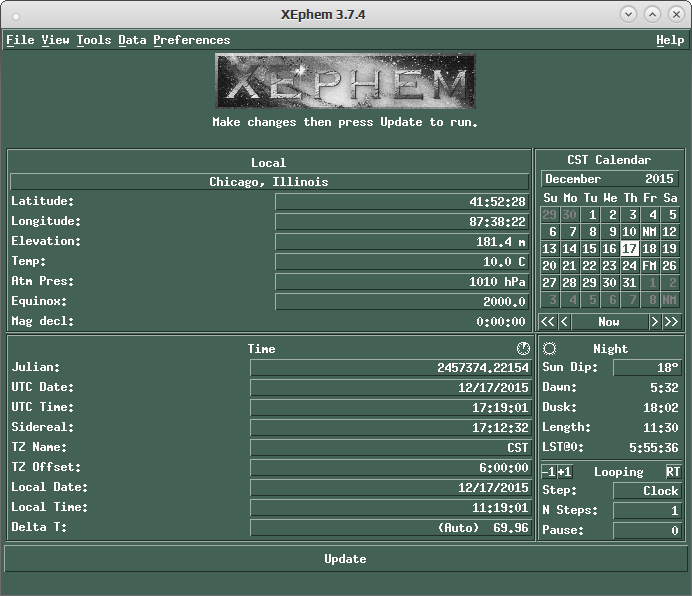Click the XEphem logo banner
Screen dimensions: 692x596
pos(345,81)
